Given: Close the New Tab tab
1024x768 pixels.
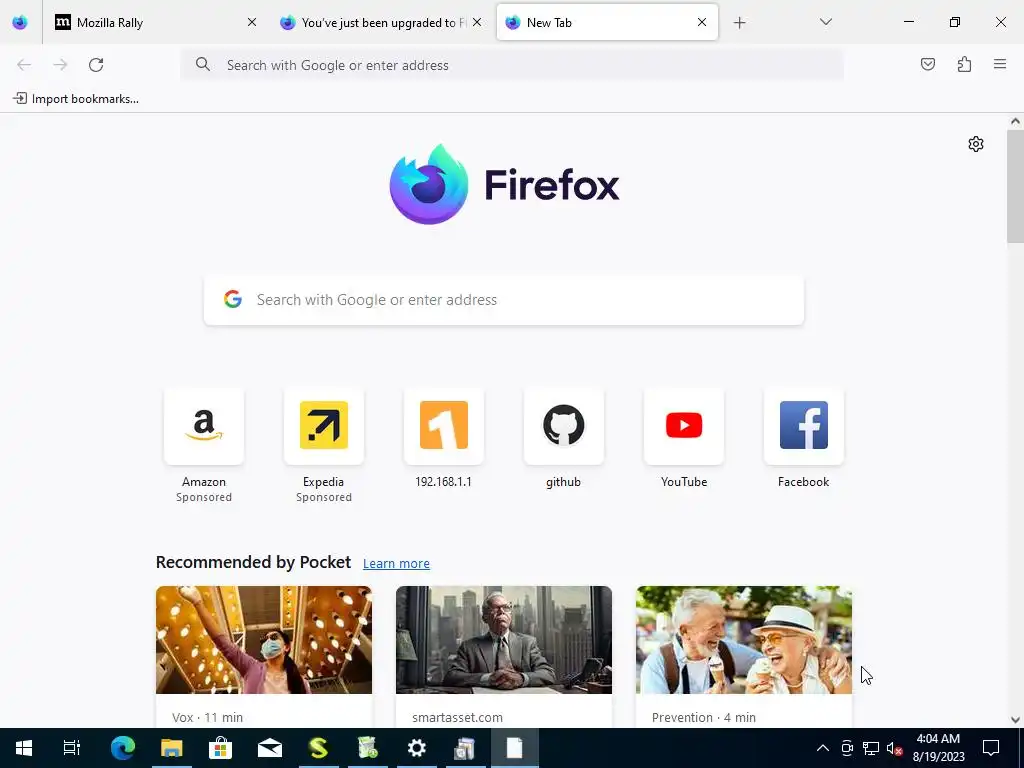Looking at the screenshot, I should 701,22.
